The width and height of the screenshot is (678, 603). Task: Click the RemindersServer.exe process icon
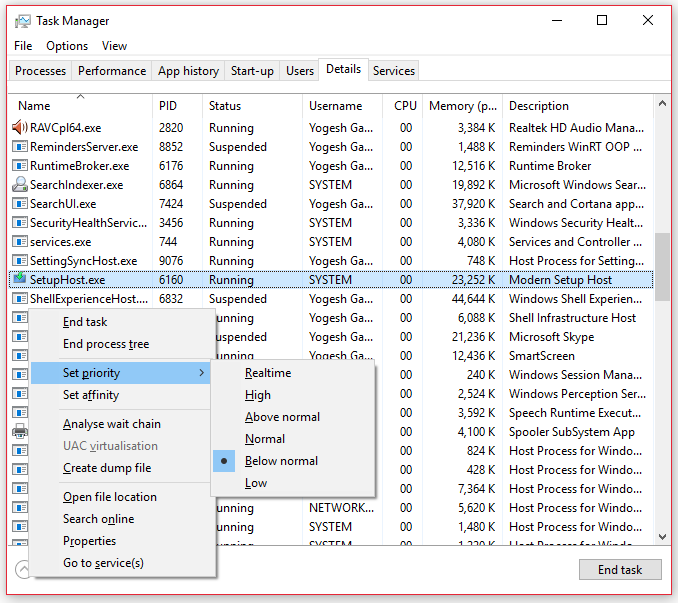point(19,147)
